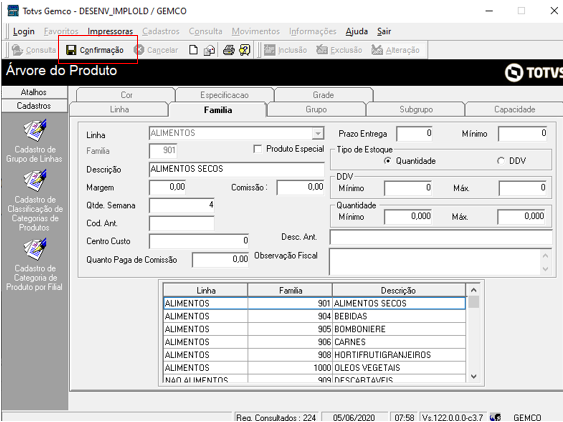
Task: Click the down arrow of the families list scrollbar
Action: 474,376
